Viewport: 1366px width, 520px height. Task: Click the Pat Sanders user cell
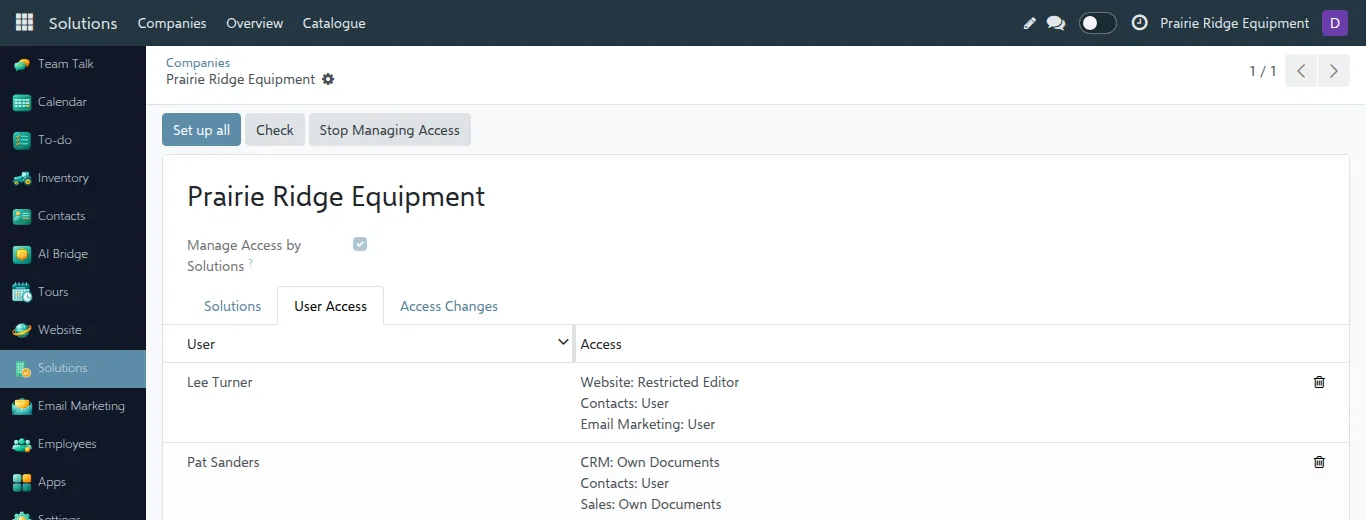[223, 462]
